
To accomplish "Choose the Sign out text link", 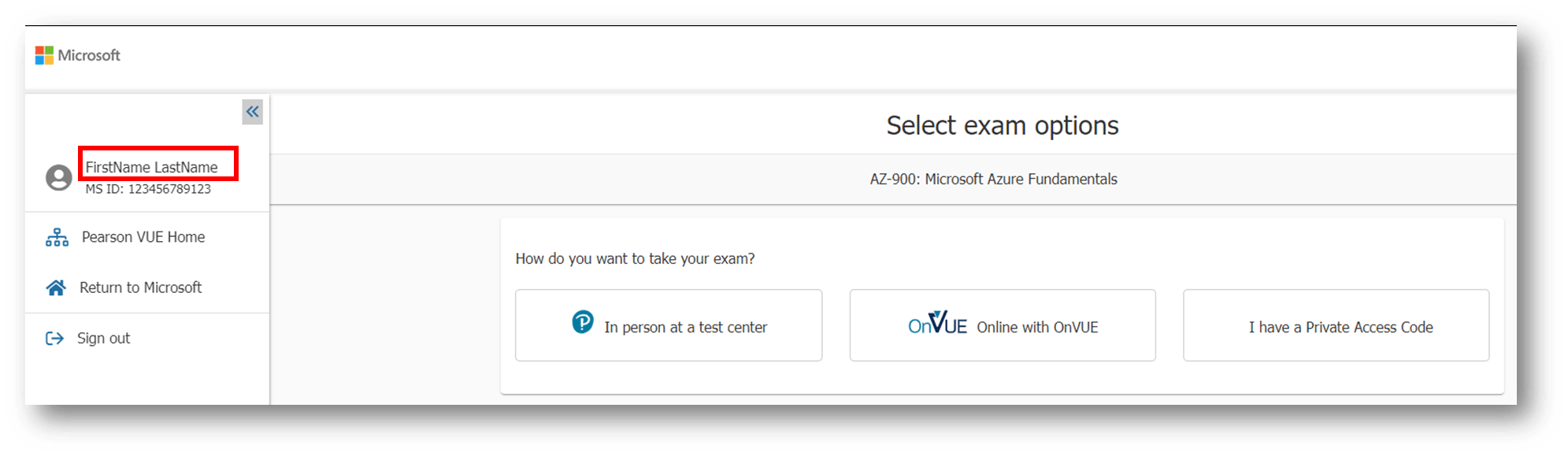I will pos(103,338).
